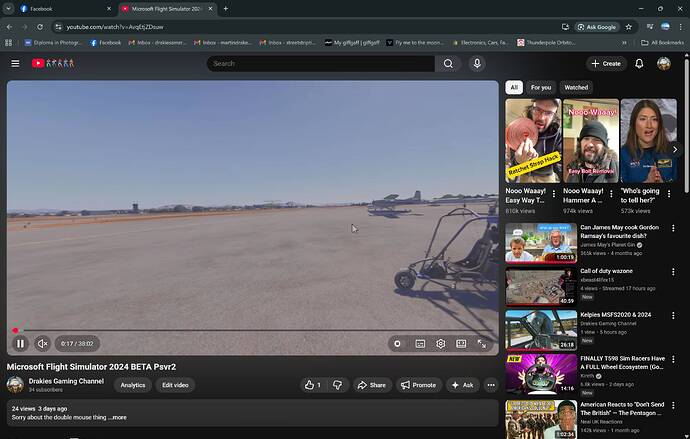The height and width of the screenshot is (439, 690).
Task: Search with your voice microphone
Action: 477,63
